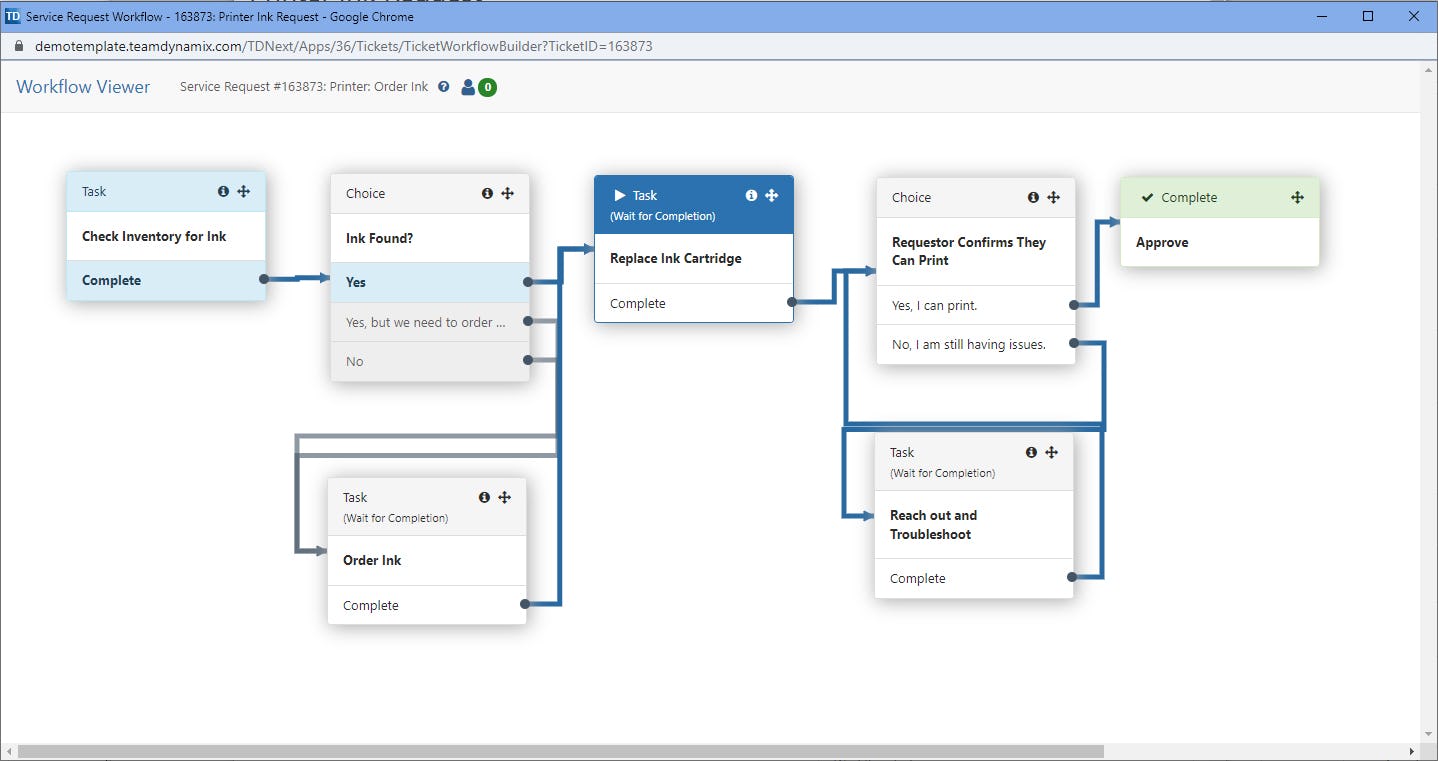Image resolution: width=1438 pixels, height=761 pixels.
Task: Click help question mark beside Order Ink title
Action: [x=444, y=87]
